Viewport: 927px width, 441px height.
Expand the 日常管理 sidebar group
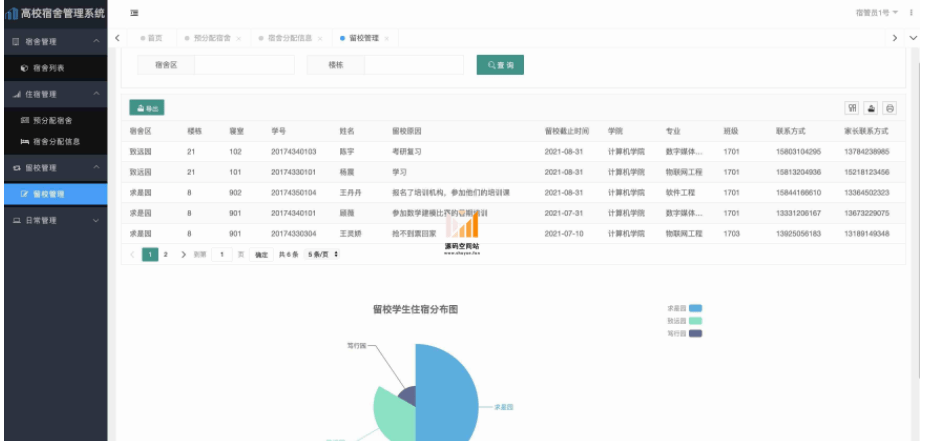(x=56, y=220)
